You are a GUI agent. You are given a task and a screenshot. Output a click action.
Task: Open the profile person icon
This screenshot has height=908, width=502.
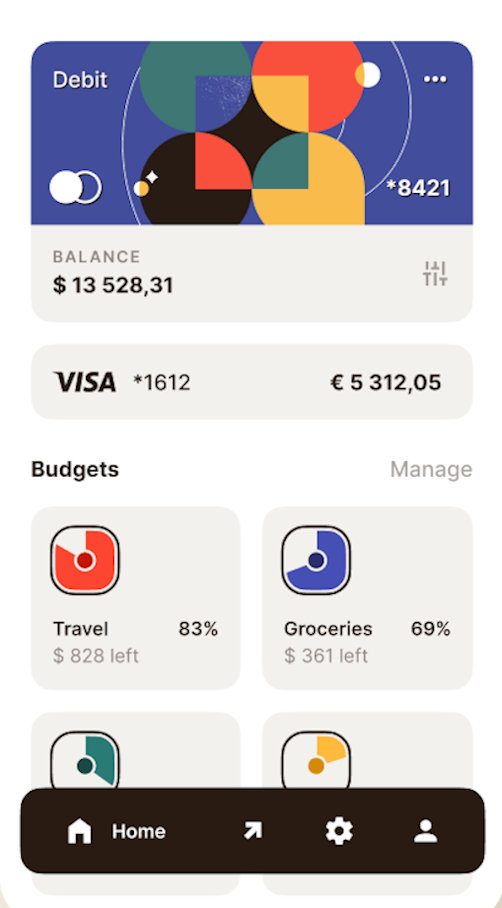point(426,832)
